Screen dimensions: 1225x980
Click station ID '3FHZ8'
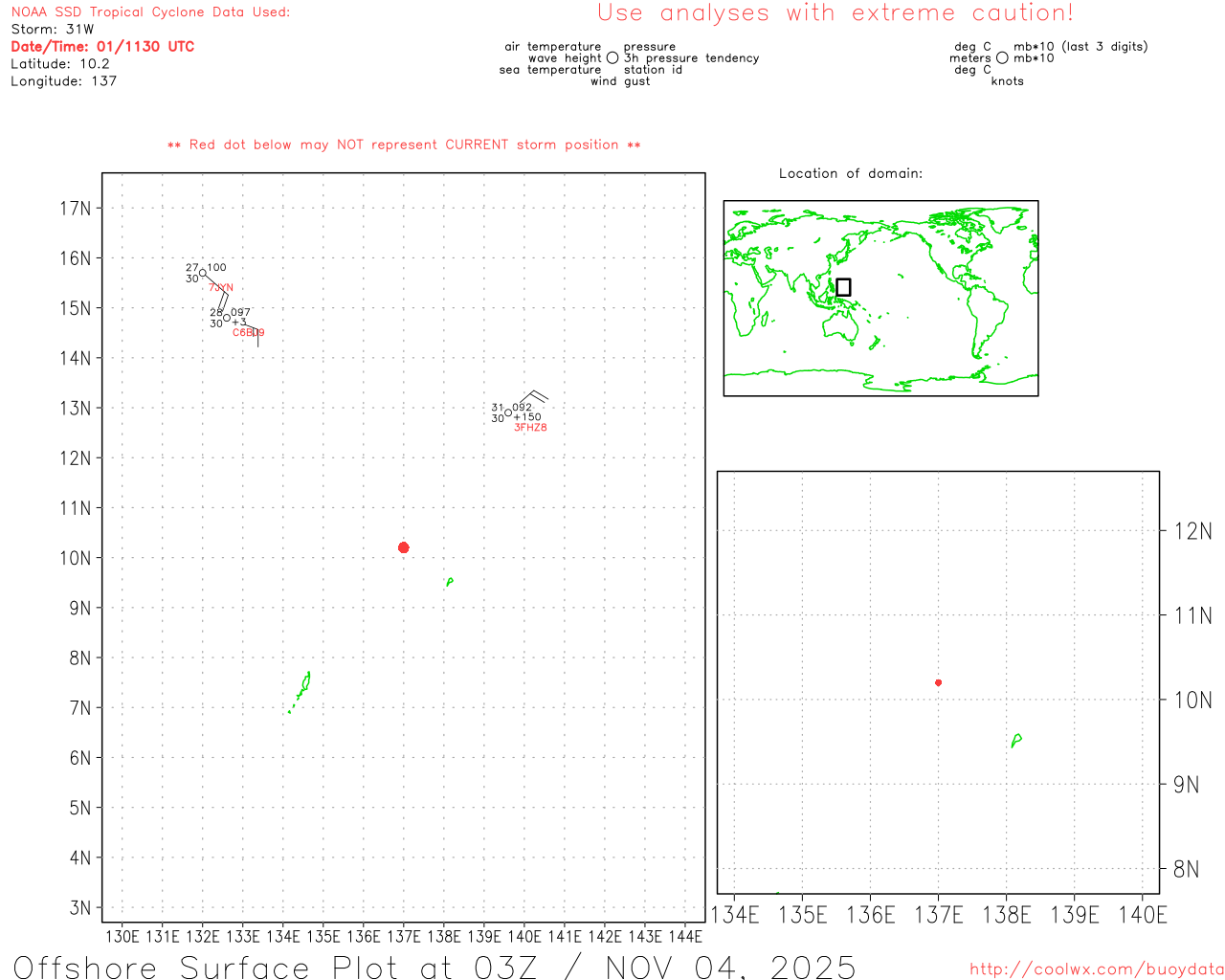point(530,427)
